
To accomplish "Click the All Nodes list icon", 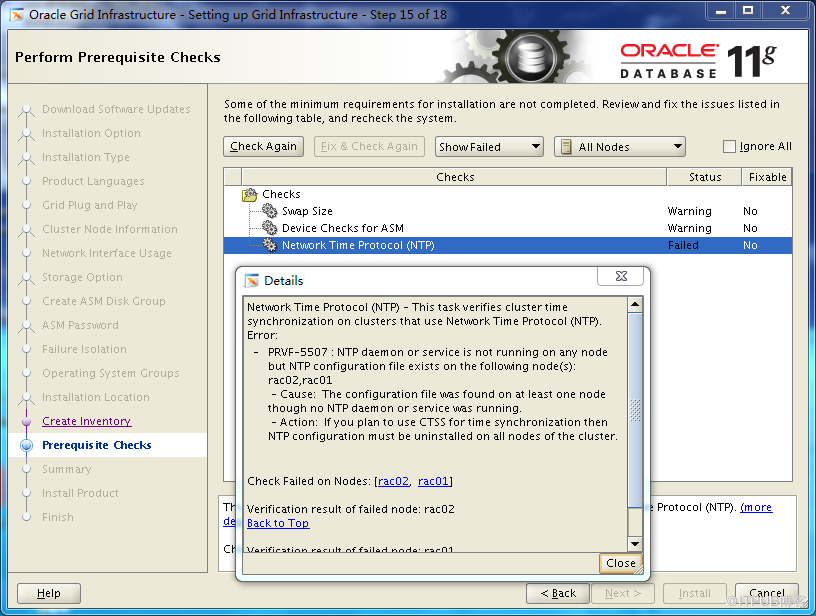I will click(x=566, y=147).
